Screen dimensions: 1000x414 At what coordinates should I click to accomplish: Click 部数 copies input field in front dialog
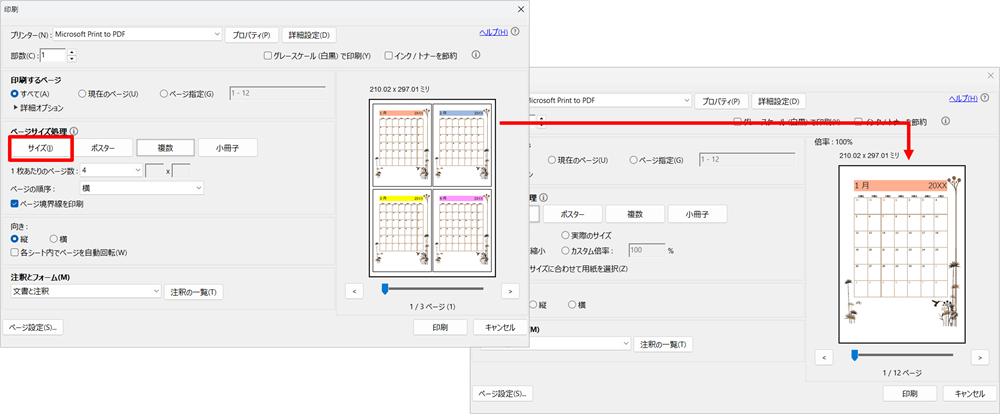tap(53, 55)
